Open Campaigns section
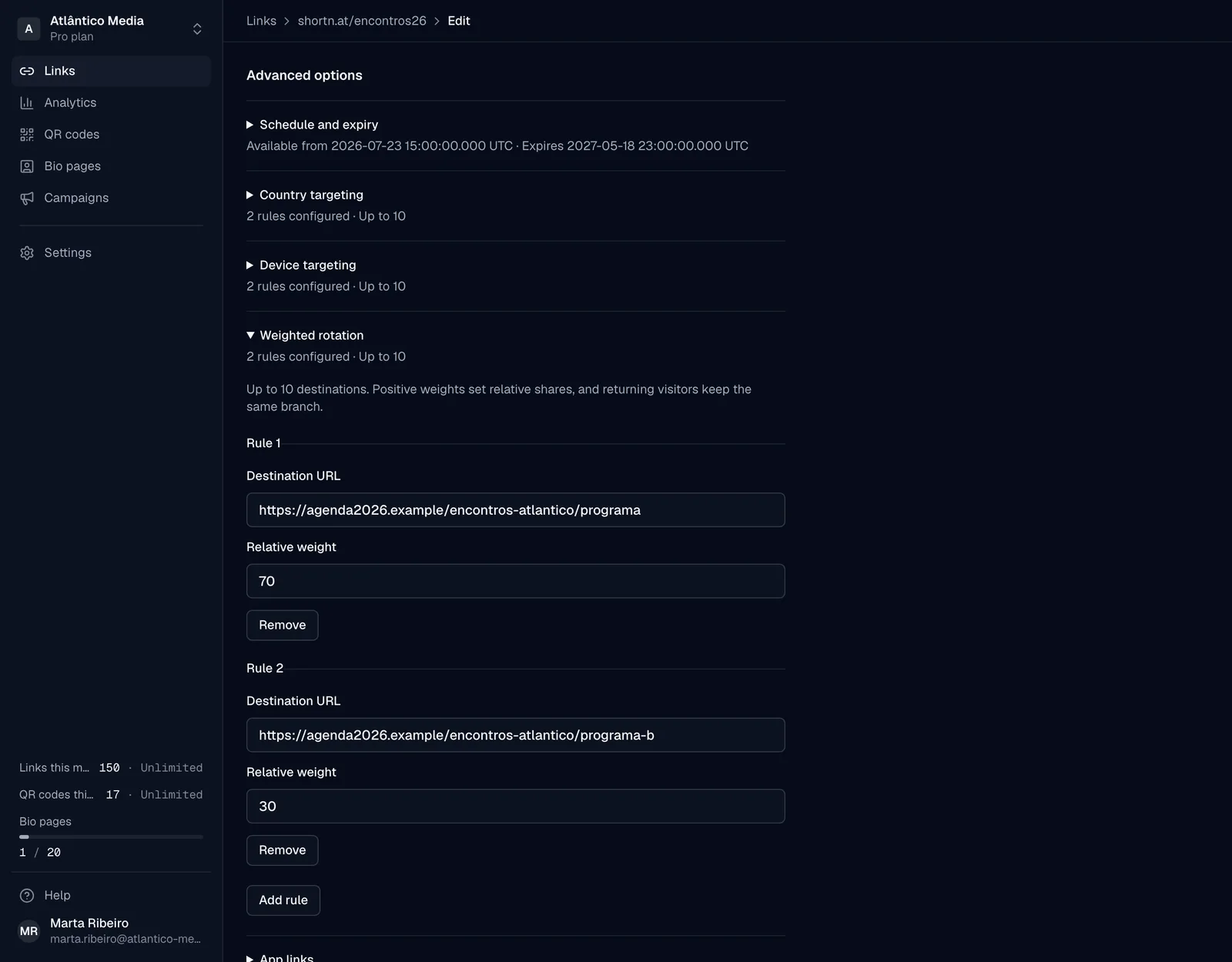Screen dimensions: 1232x962 pos(111,198)
